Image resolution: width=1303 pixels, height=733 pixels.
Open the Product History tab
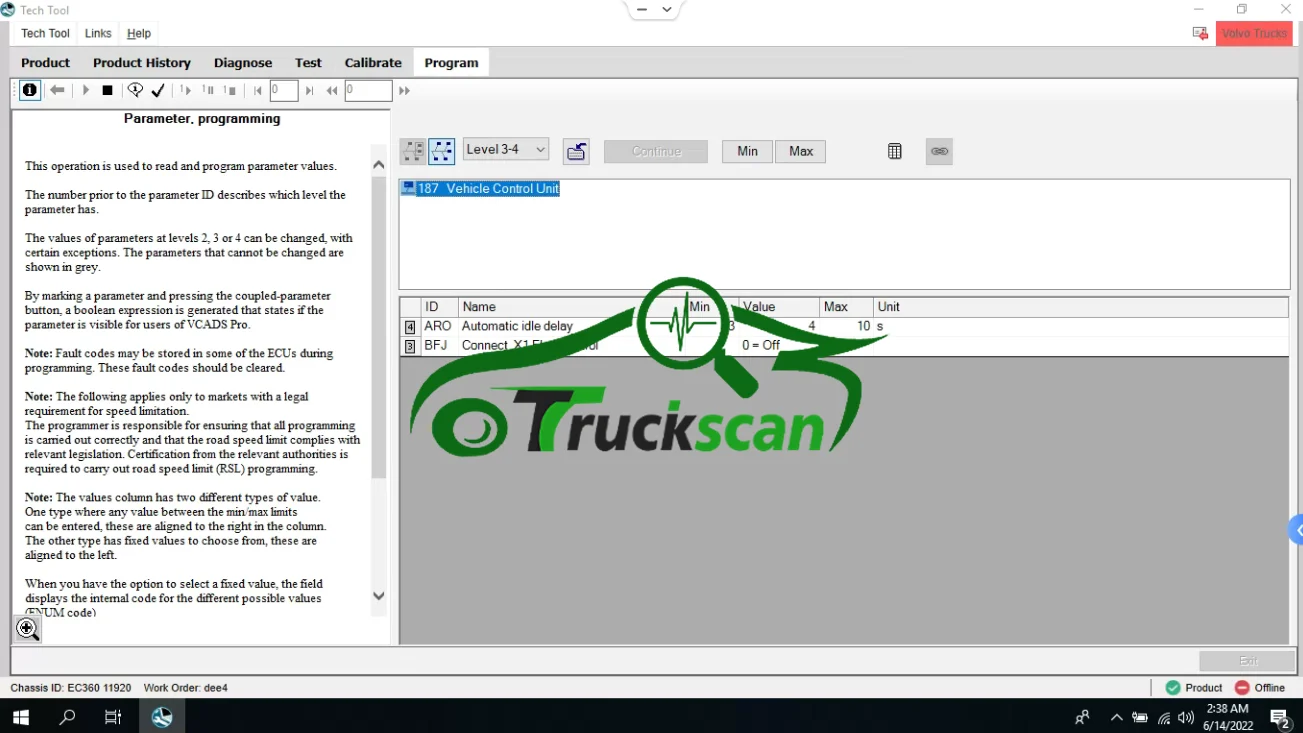(x=142, y=62)
